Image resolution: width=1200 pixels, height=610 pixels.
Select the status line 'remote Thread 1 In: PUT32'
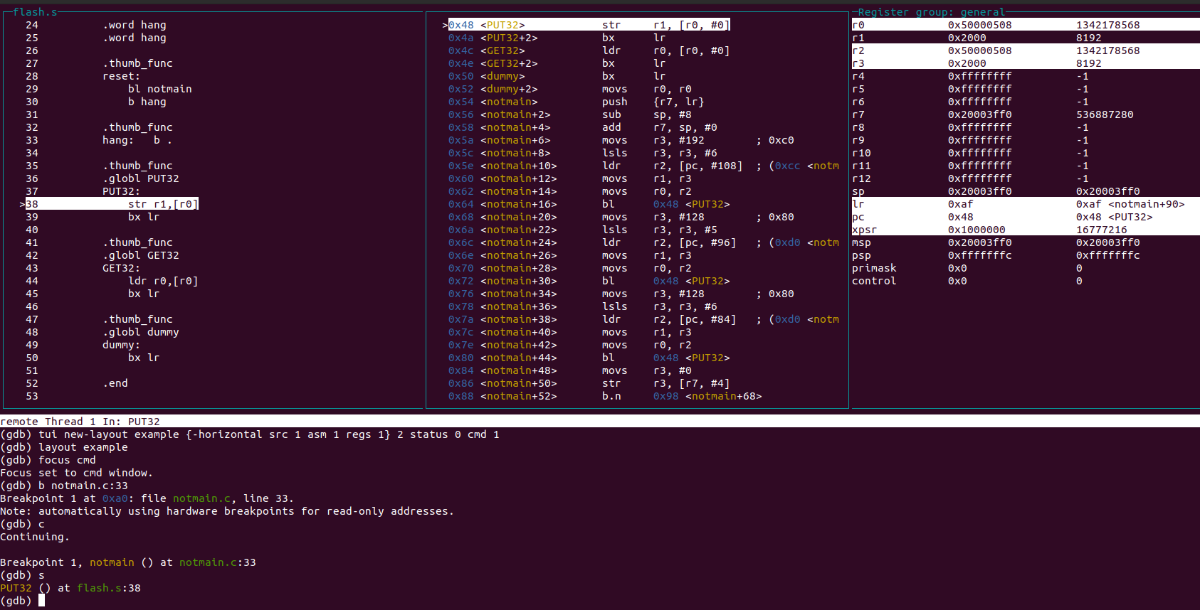pos(80,422)
